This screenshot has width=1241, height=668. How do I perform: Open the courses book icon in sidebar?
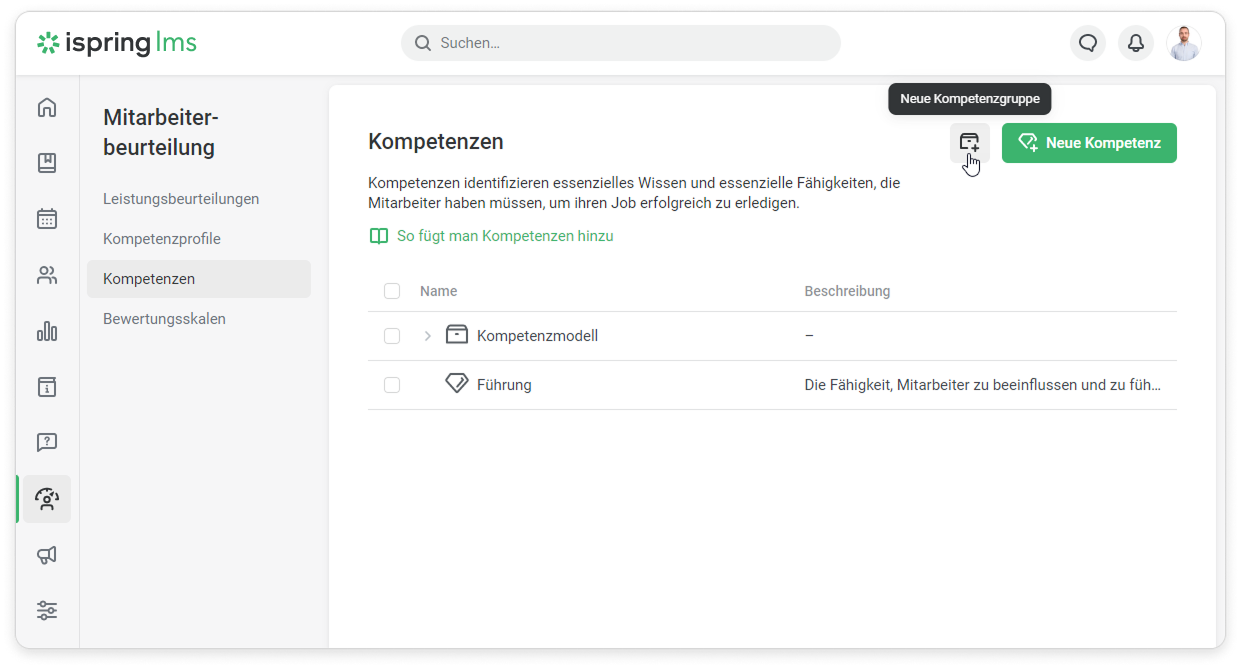(47, 163)
